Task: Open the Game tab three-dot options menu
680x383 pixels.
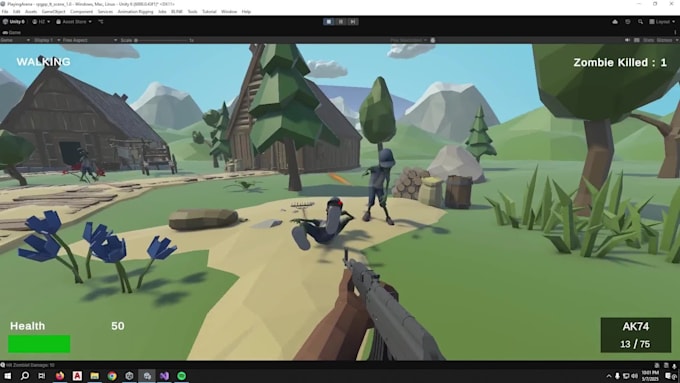Action: [675, 33]
